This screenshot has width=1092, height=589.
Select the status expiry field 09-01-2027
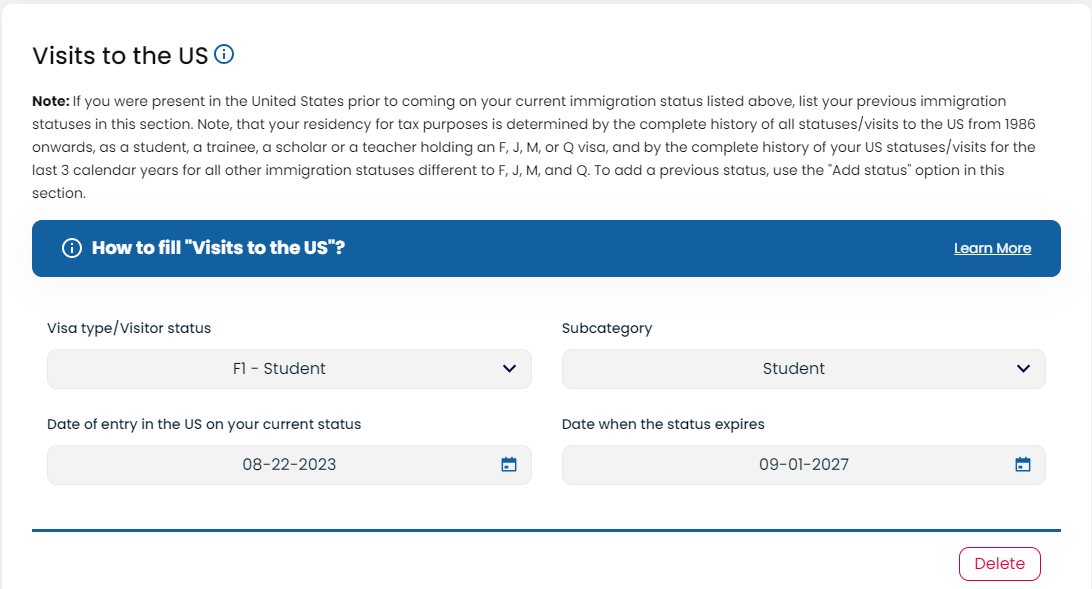(804, 465)
